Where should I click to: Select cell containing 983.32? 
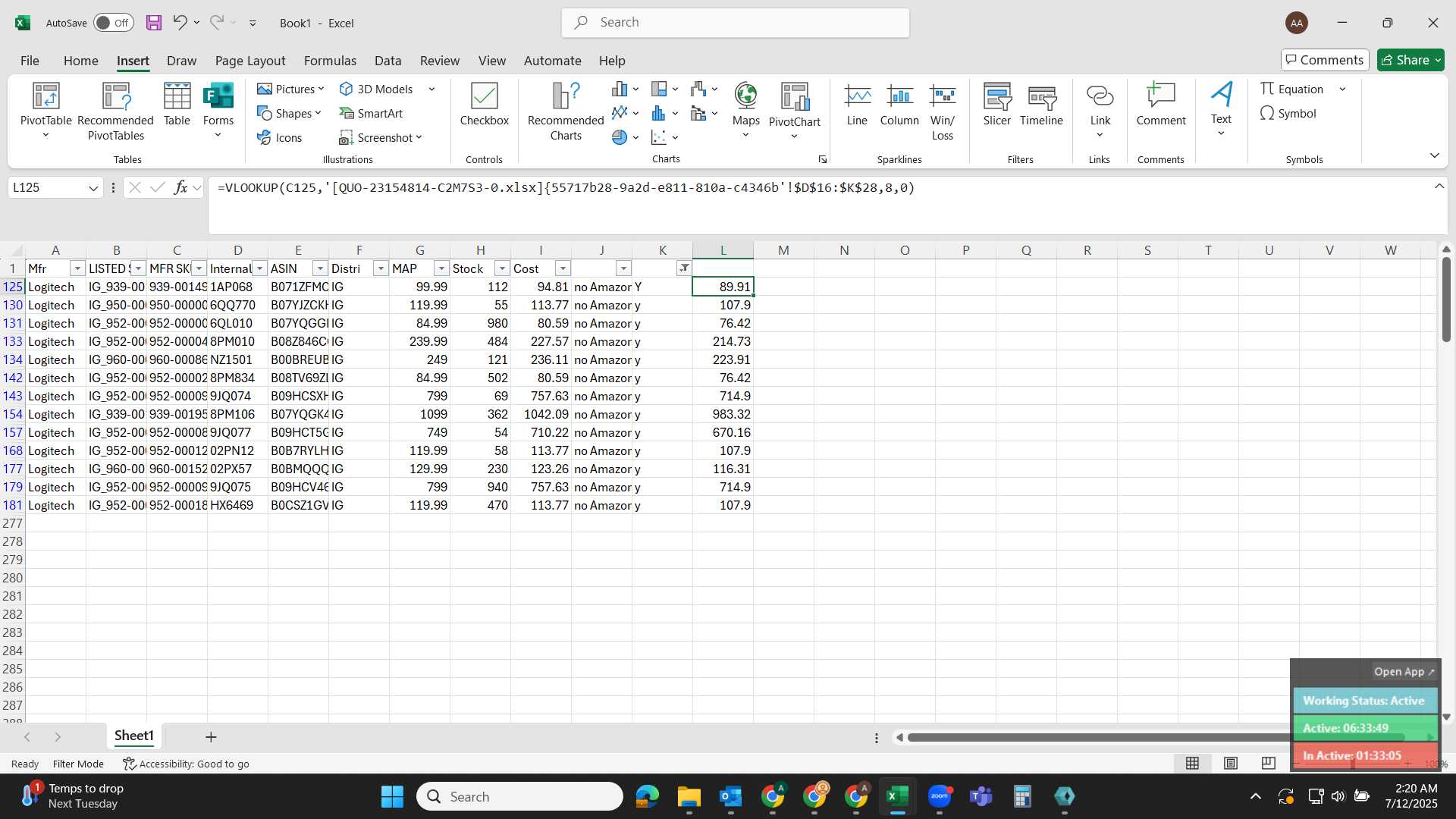(x=723, y=414)
